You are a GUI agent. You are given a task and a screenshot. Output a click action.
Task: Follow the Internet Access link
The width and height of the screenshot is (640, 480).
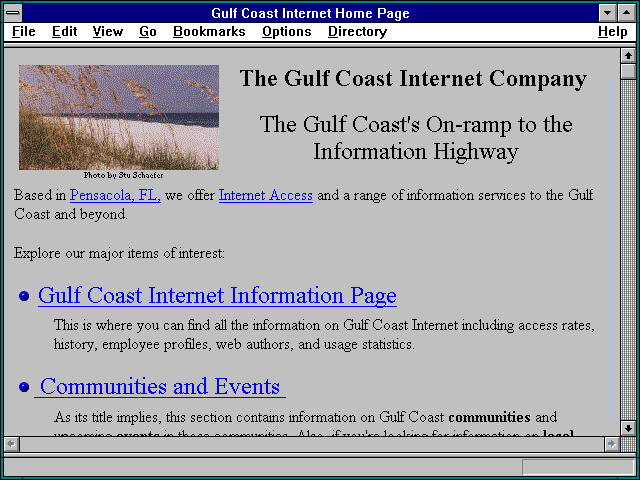[266, 195]
